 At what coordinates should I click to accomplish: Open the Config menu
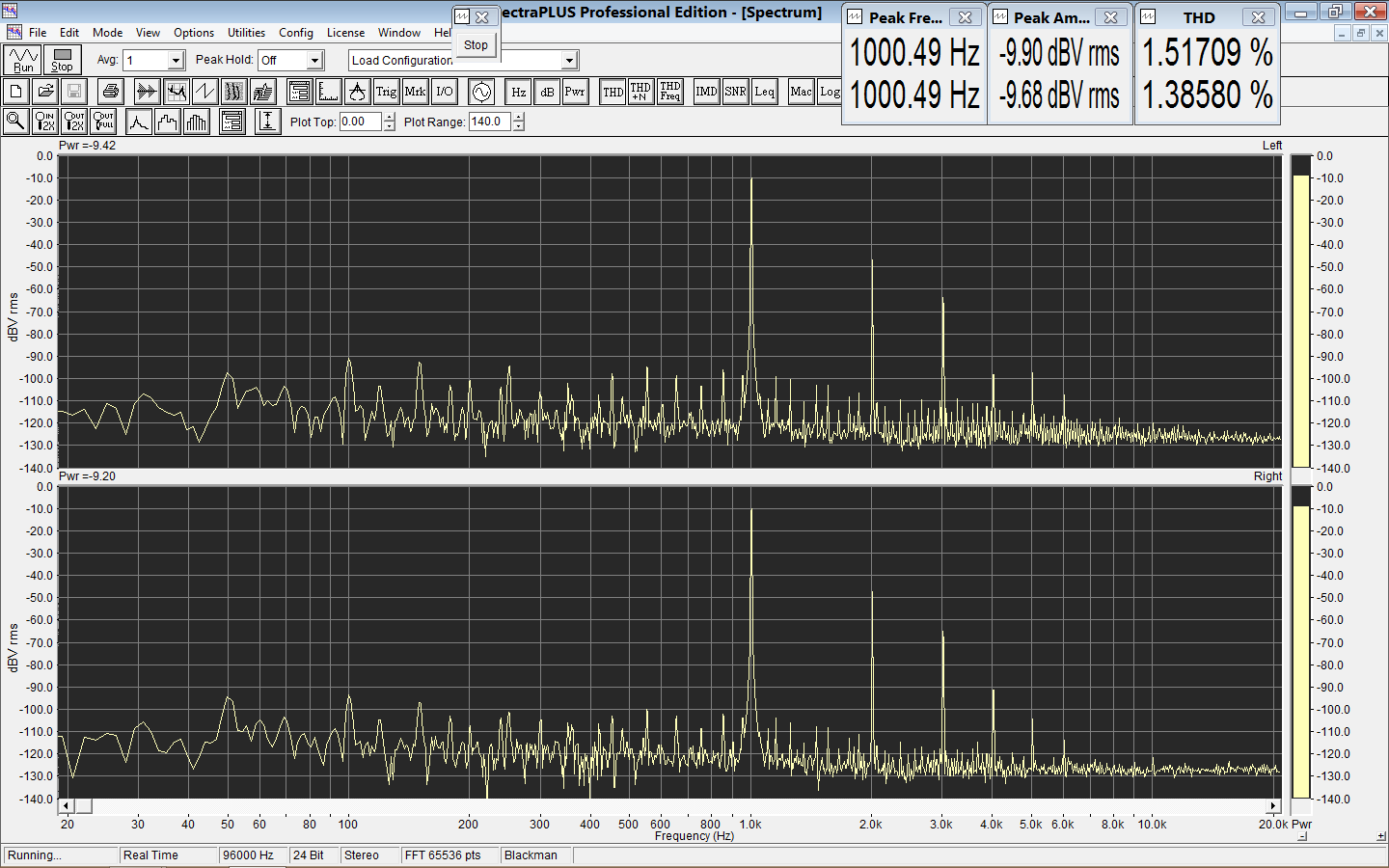click(296, 33)
